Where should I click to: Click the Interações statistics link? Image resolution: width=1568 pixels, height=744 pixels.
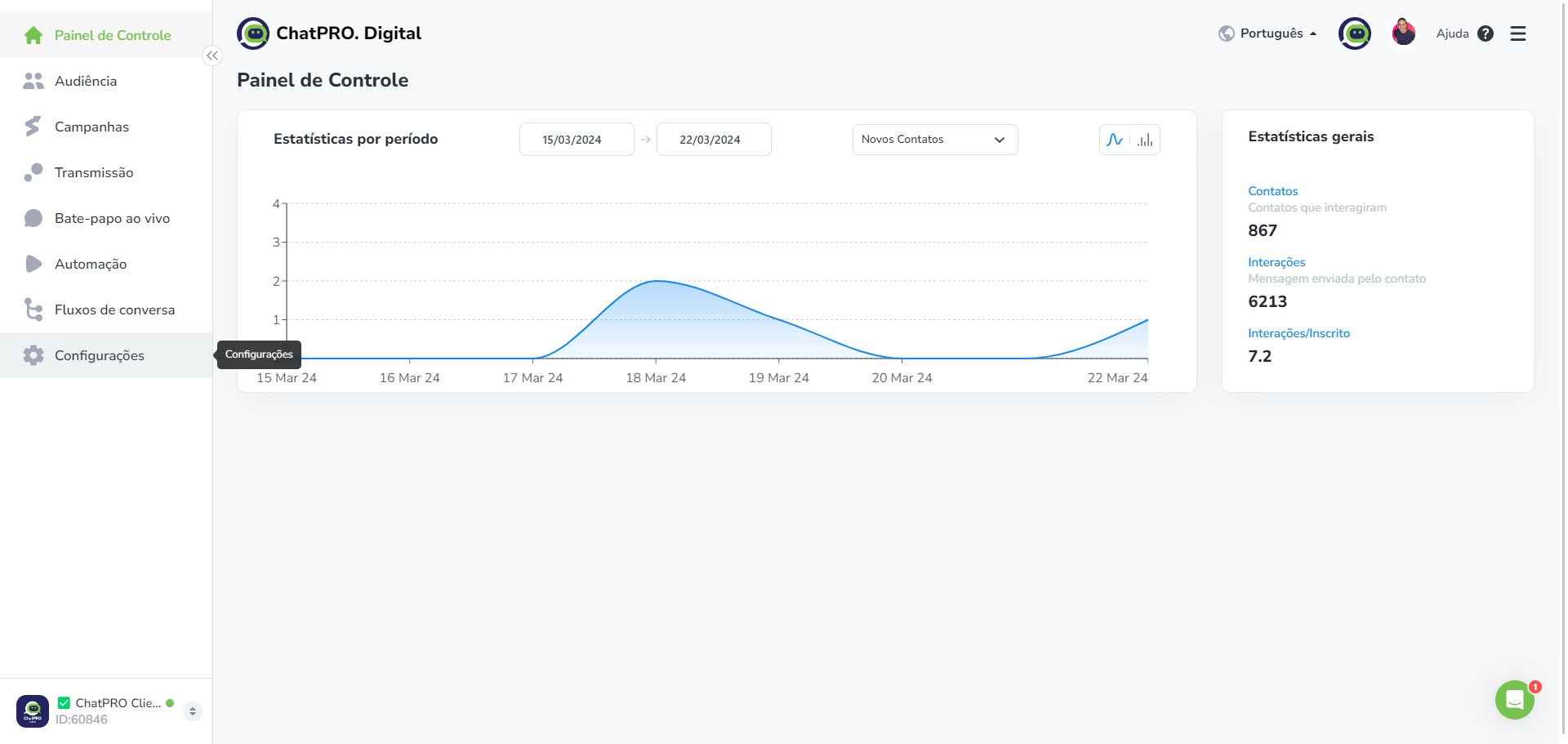pyautogui.click(x=1276, y=262)
